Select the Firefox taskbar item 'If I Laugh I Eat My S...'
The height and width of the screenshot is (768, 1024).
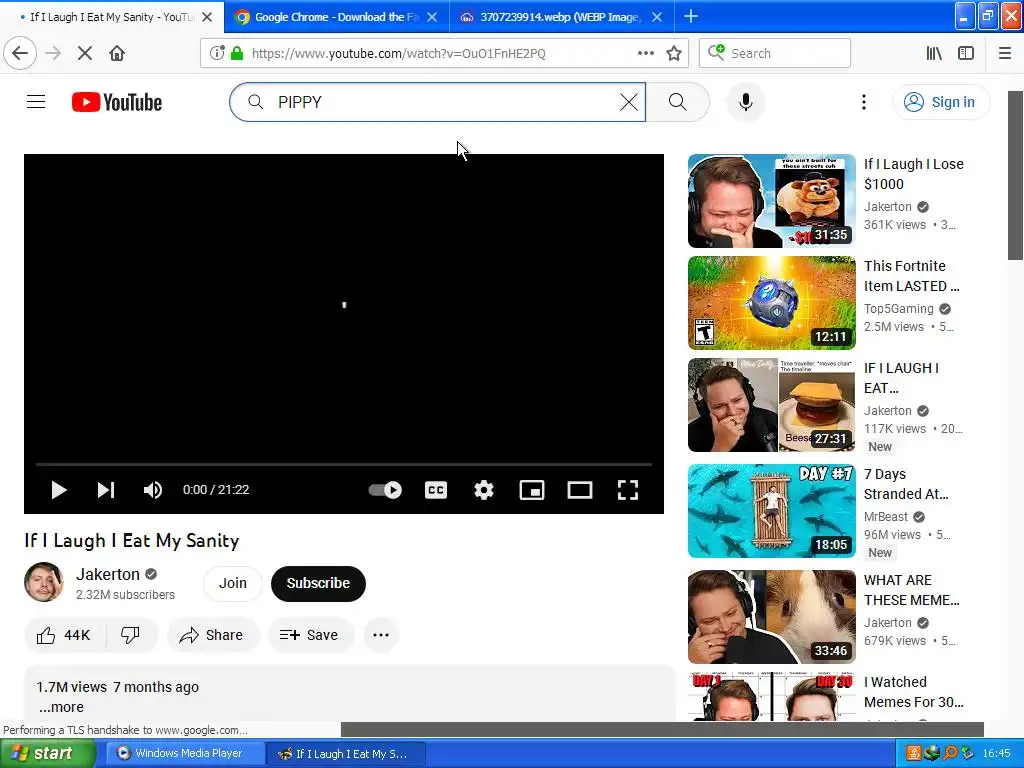point(346,754)
